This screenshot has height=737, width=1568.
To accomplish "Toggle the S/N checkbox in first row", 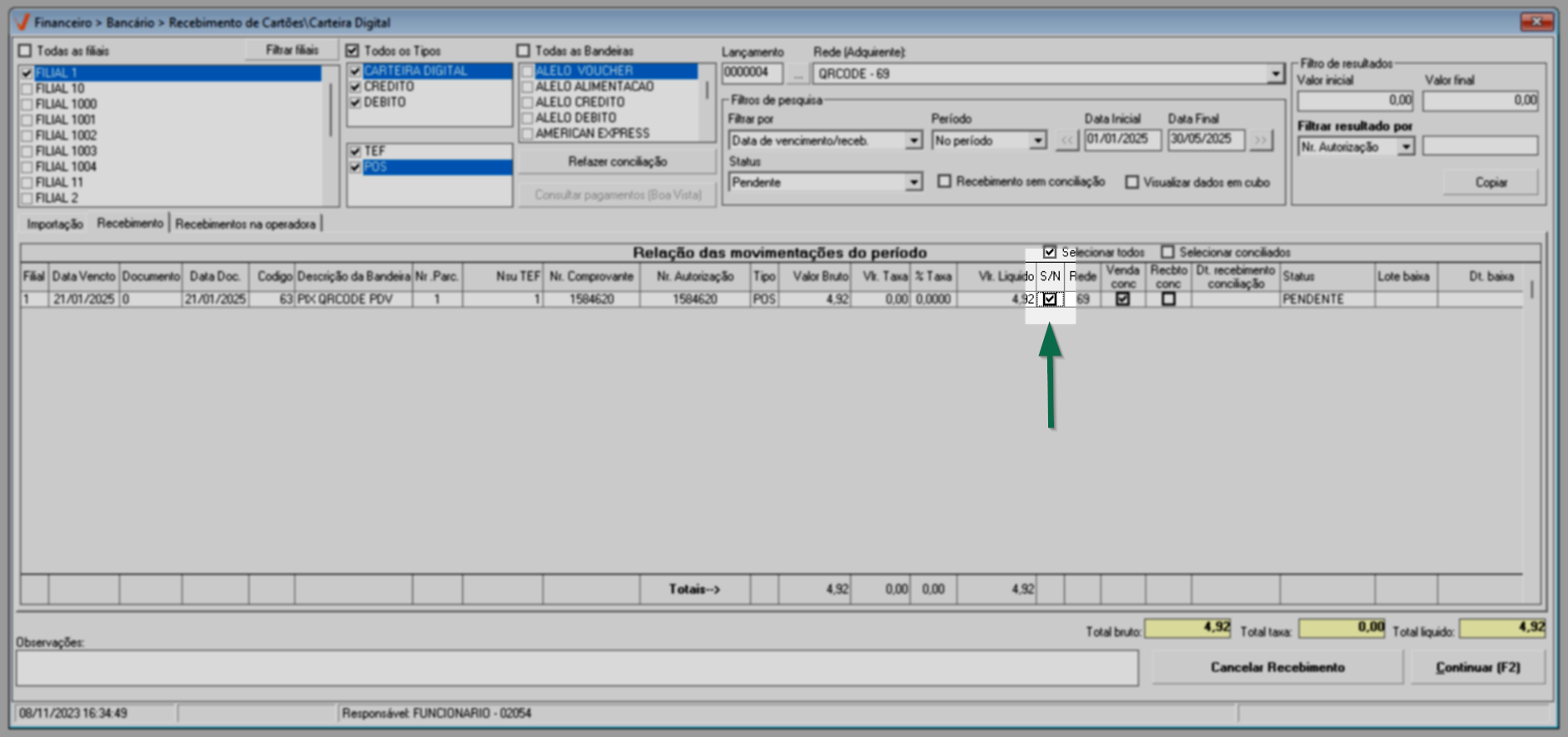I will [1050, 299].
